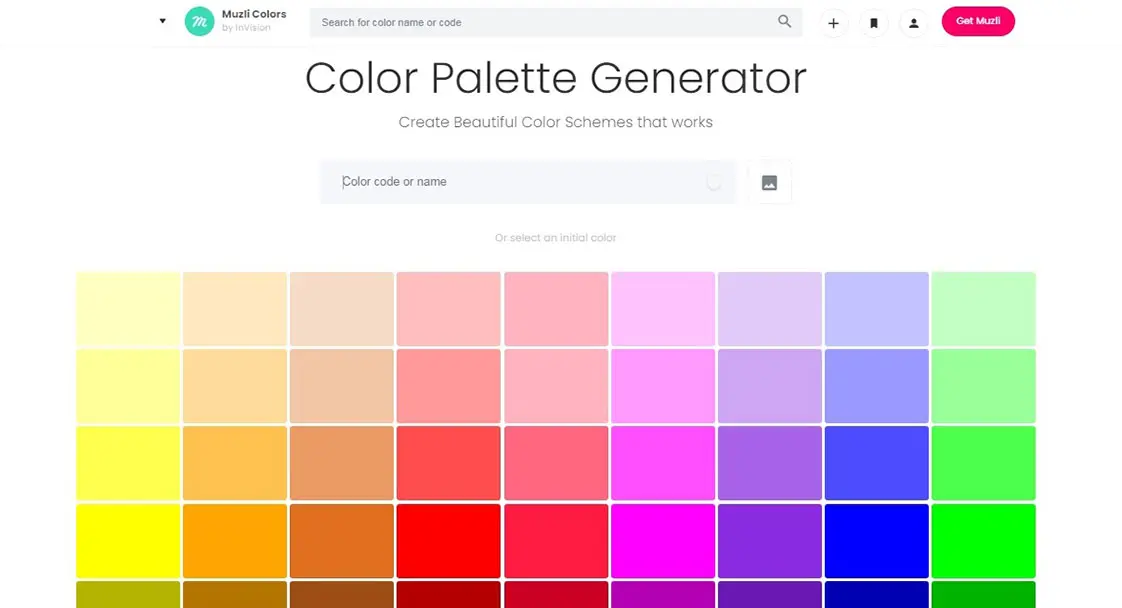Select the bright yellow swatch
Screen dimensions: 1122x608
128,541
